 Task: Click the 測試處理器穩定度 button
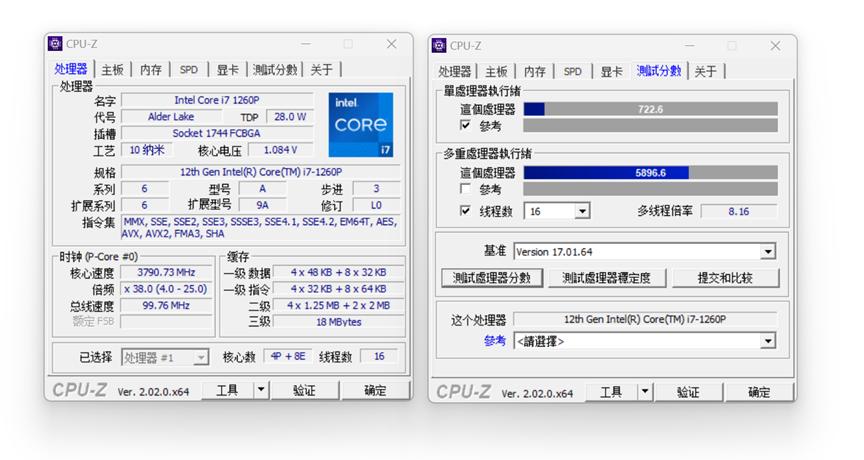[606, 278]
